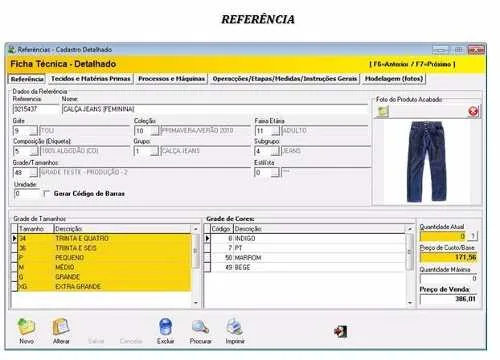Image resolution: width=500 pixels, height=360 pixels.
Task: Click the Código column header in colors grid
Action: click(222, 229)
